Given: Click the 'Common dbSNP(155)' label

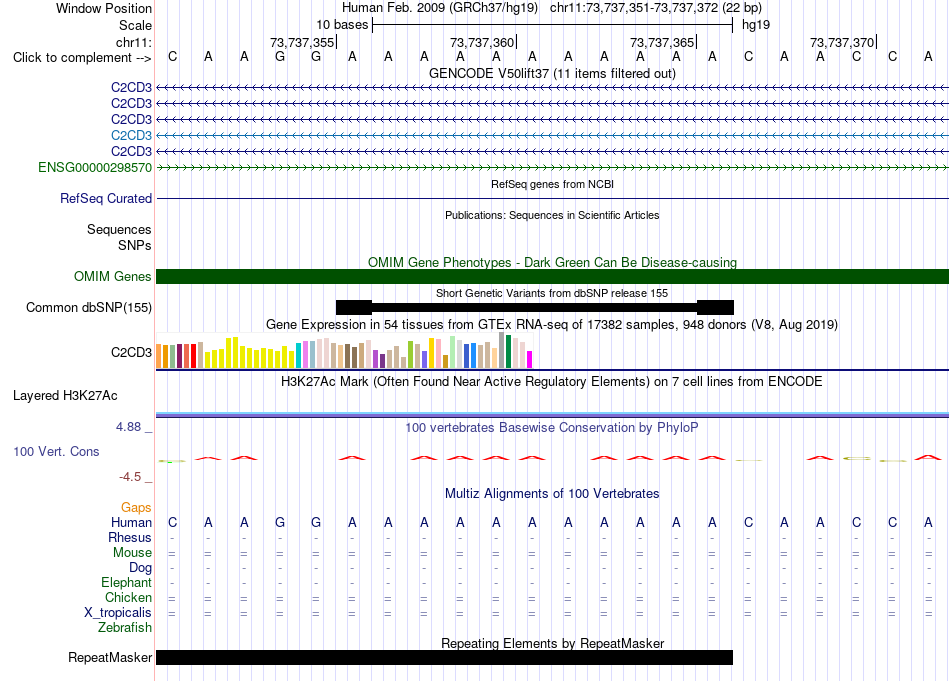Looking at the screenshot, I should 88,307.
